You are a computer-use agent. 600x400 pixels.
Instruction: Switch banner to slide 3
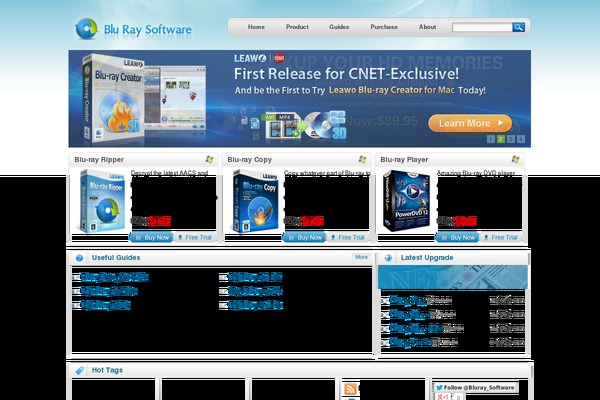(x=510, y=139)
